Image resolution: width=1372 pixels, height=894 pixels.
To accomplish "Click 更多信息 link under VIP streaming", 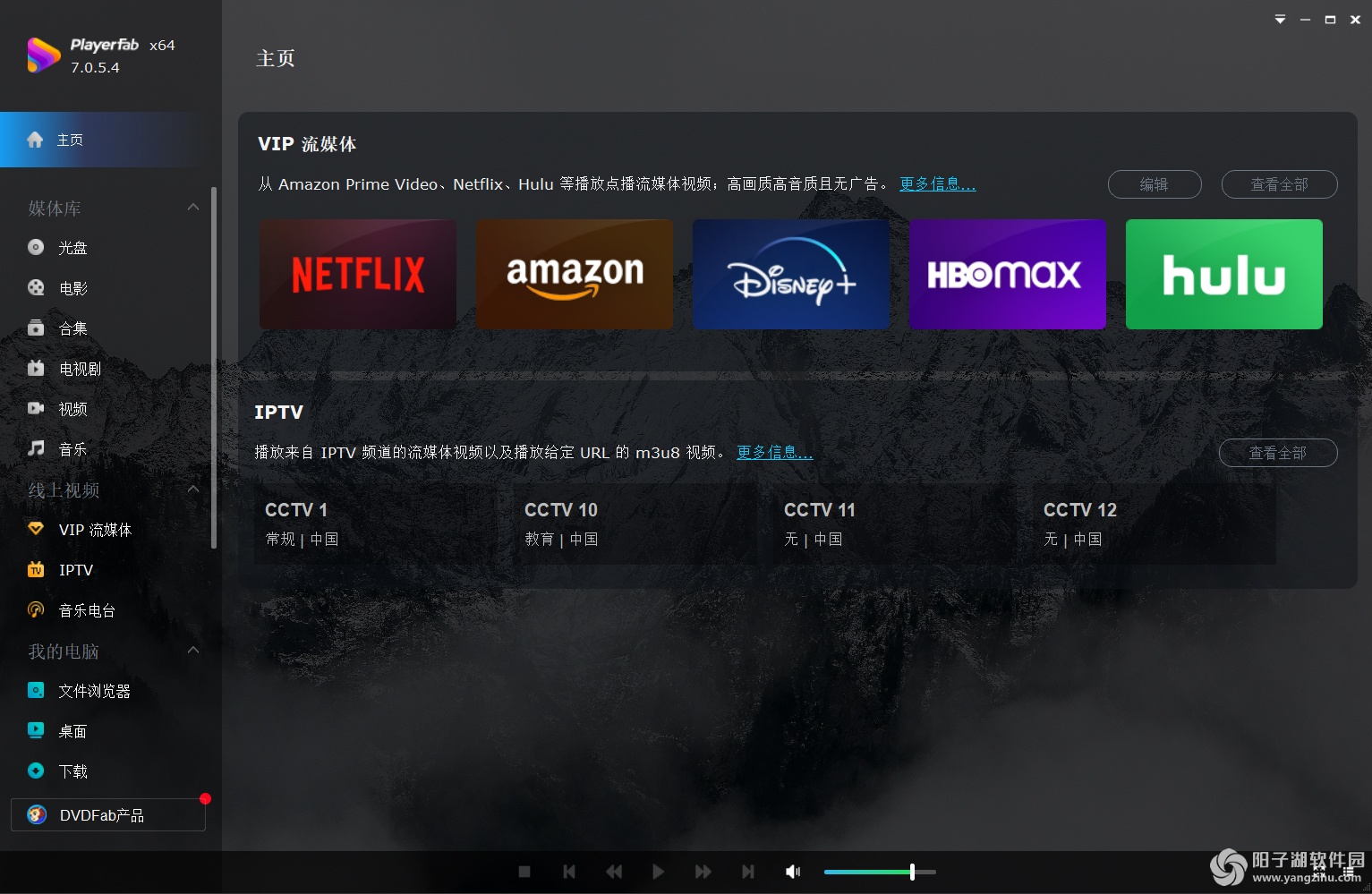I will (937, 183).
